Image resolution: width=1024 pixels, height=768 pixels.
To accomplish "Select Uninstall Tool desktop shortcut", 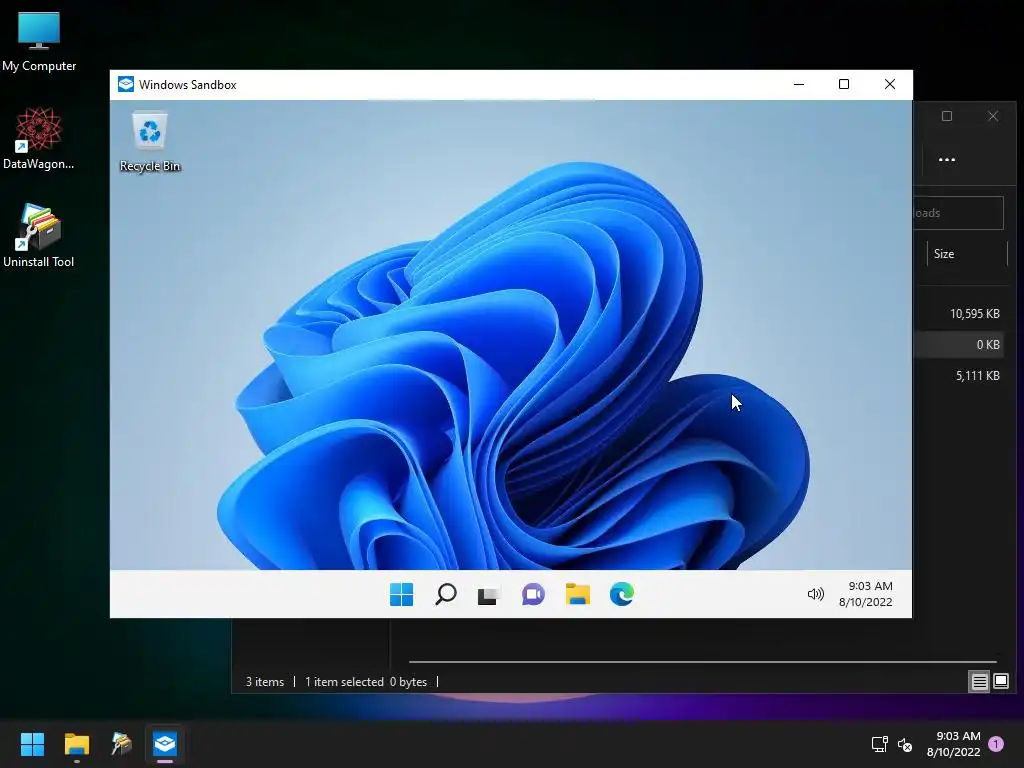I will point(39,236).
